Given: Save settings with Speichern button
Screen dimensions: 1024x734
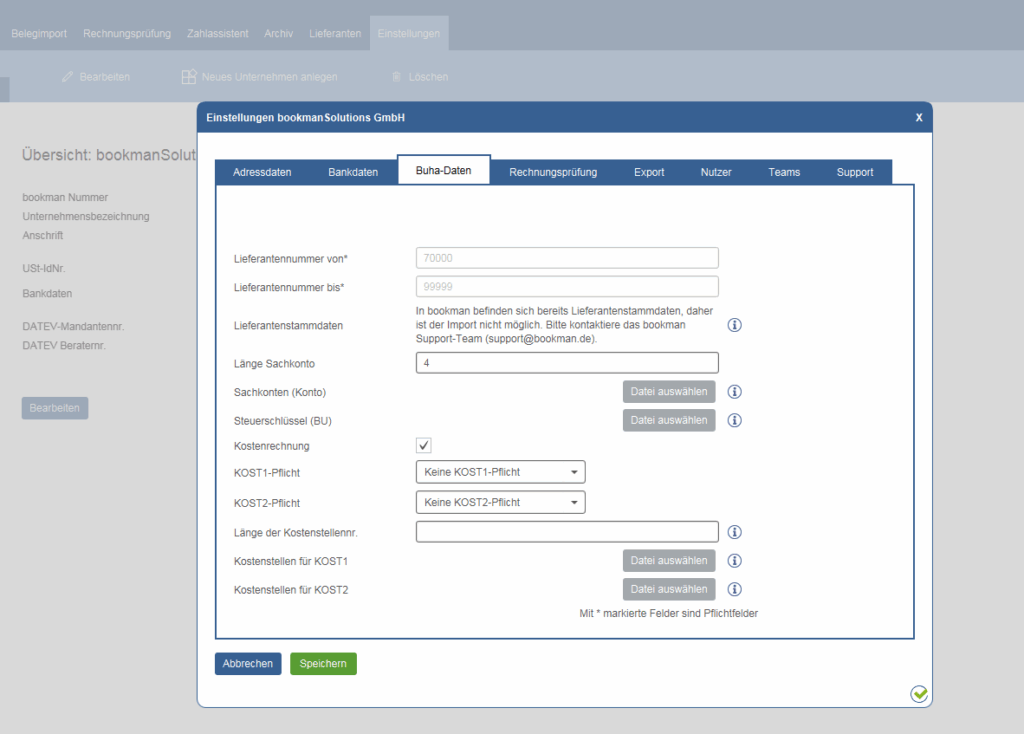Looking at the screenshot, I should point(323,663).
